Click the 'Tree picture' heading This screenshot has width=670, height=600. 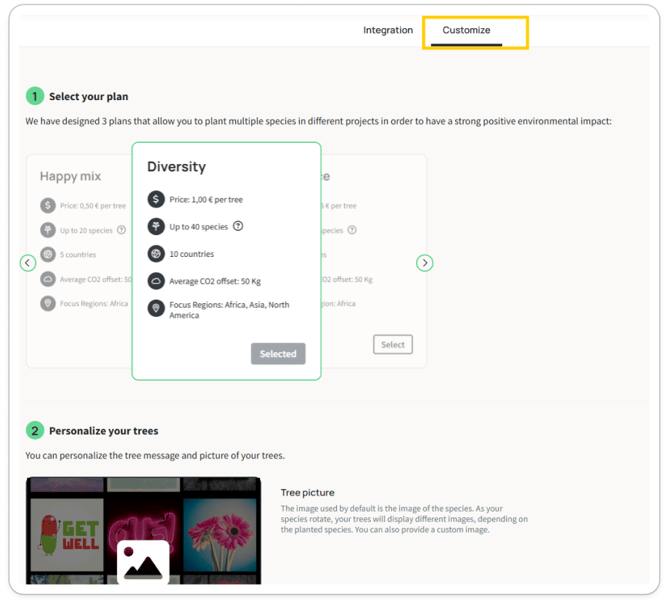point(307,493)
